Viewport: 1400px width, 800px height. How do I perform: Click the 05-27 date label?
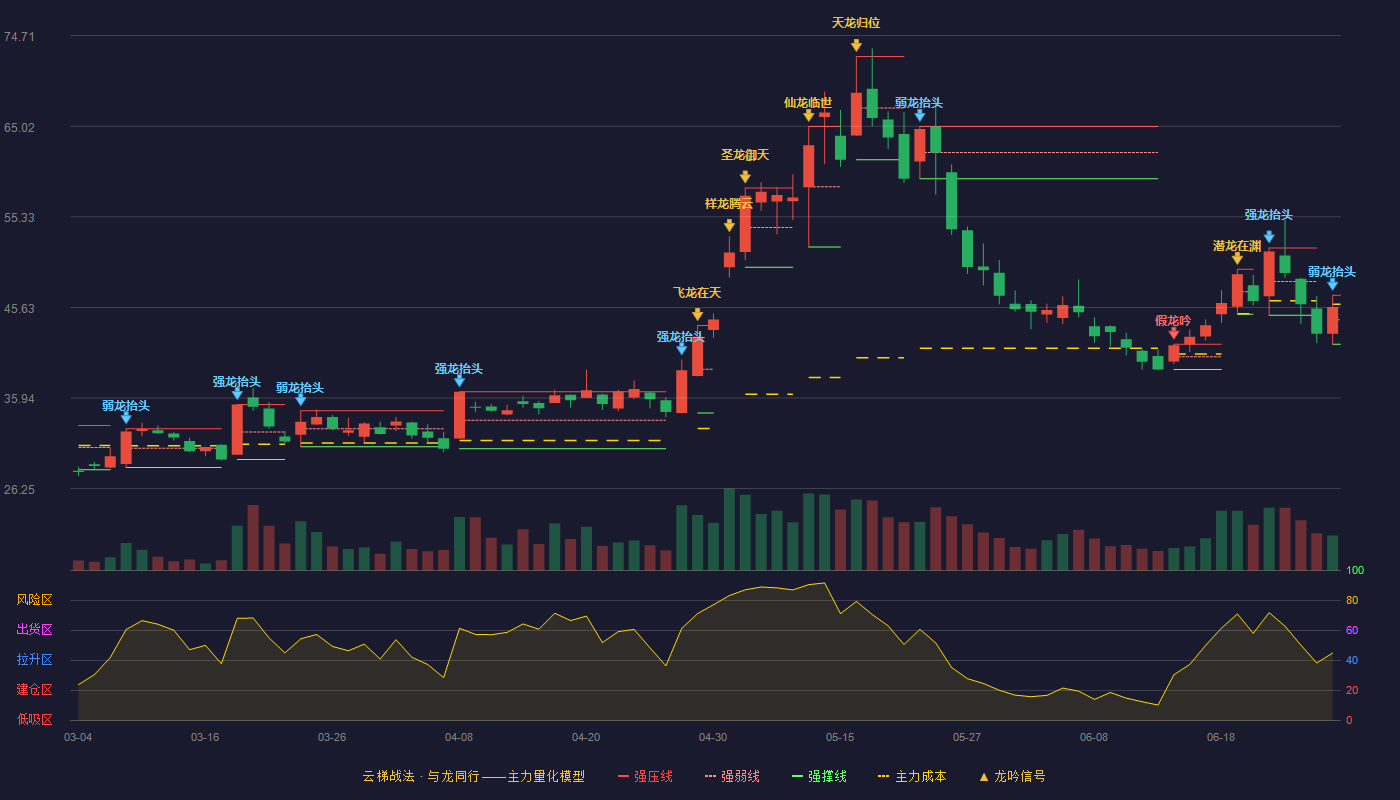(967, 737)
